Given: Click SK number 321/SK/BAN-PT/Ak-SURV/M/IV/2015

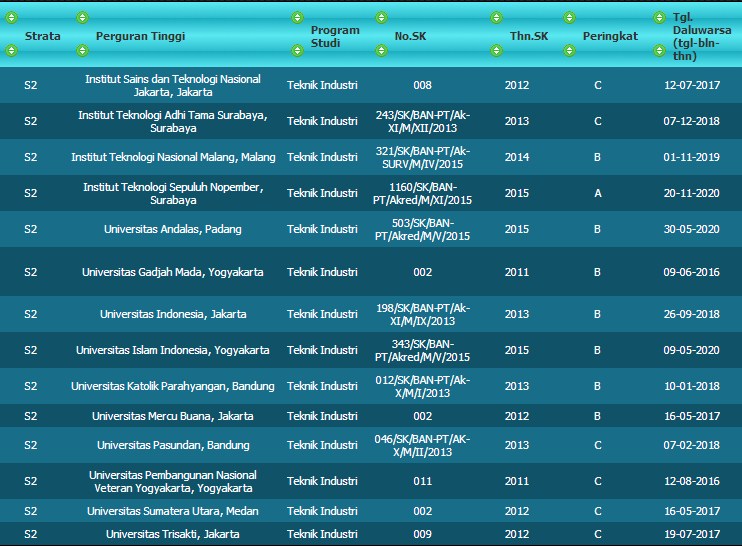Looking at the screenshot, I should pyautogui.click(x=423, y=157).
